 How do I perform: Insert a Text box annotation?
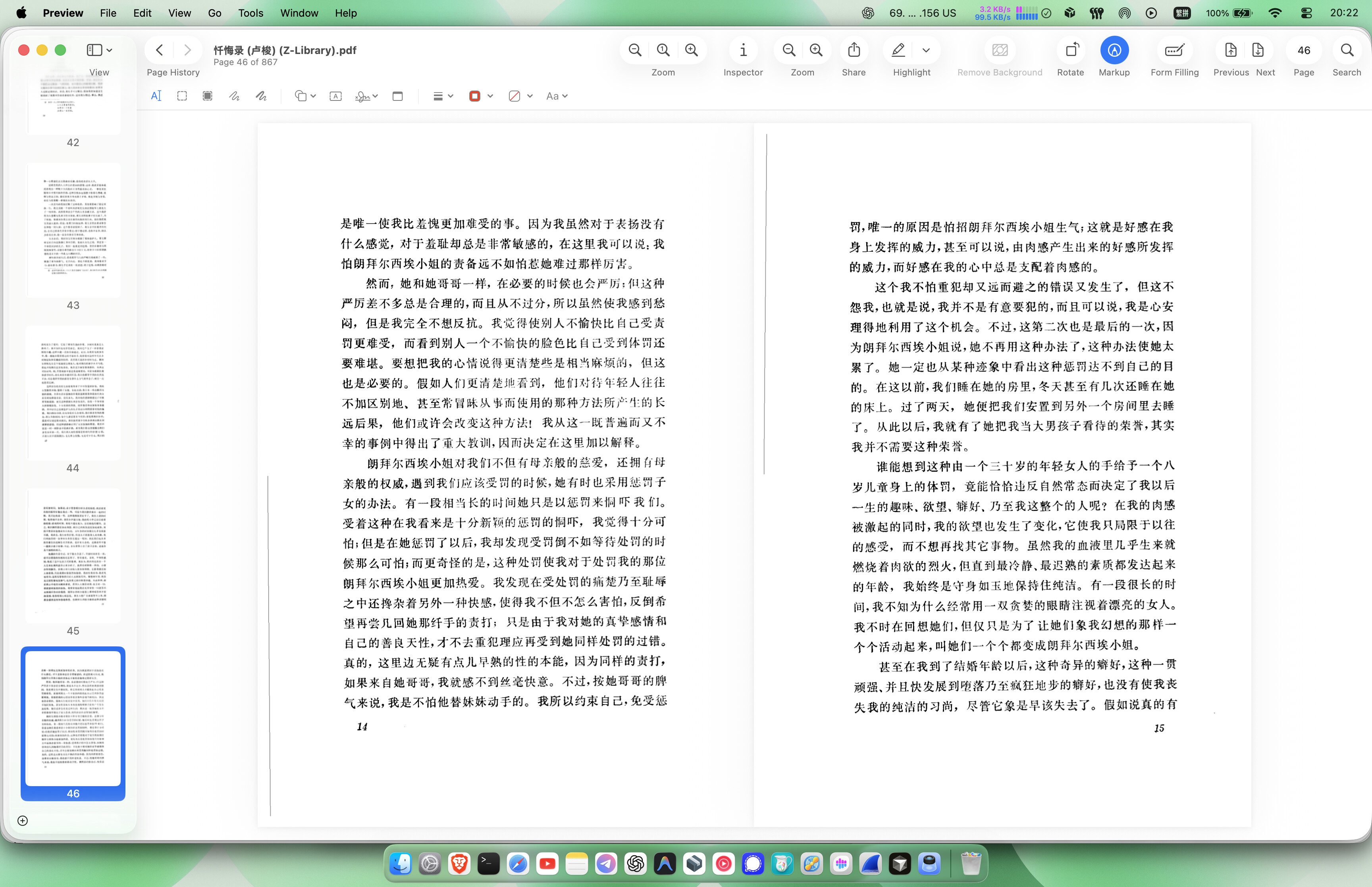(x=336, y=96)
